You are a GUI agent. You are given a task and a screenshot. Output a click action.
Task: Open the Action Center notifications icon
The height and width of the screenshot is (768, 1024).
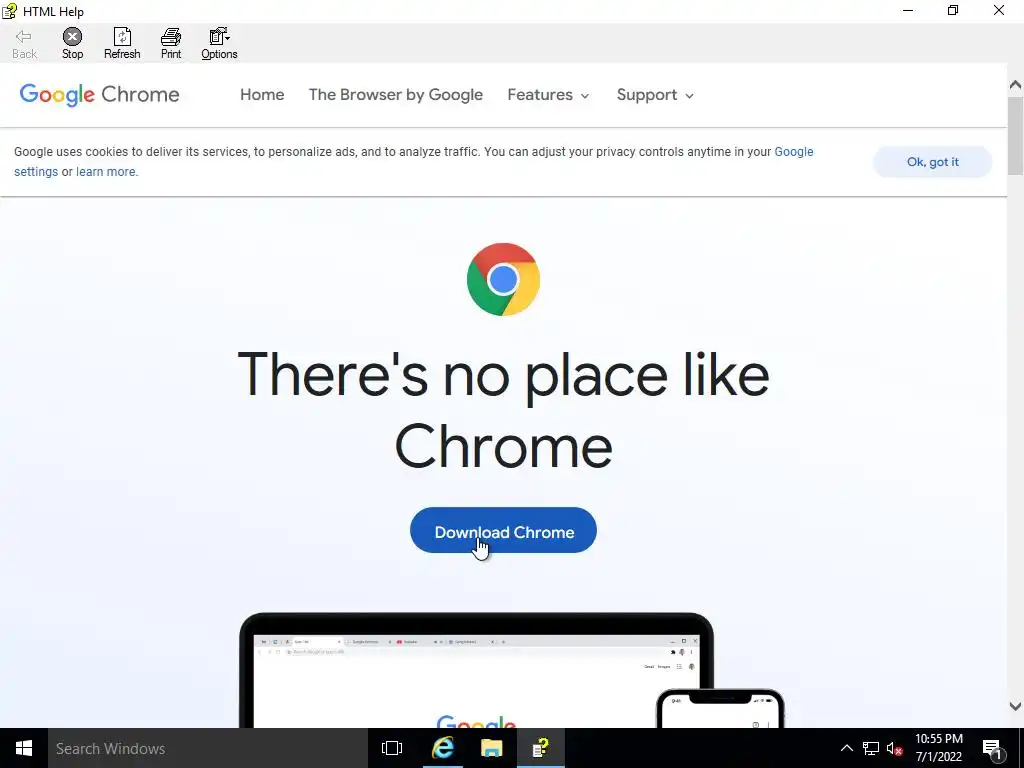(992, 748)
